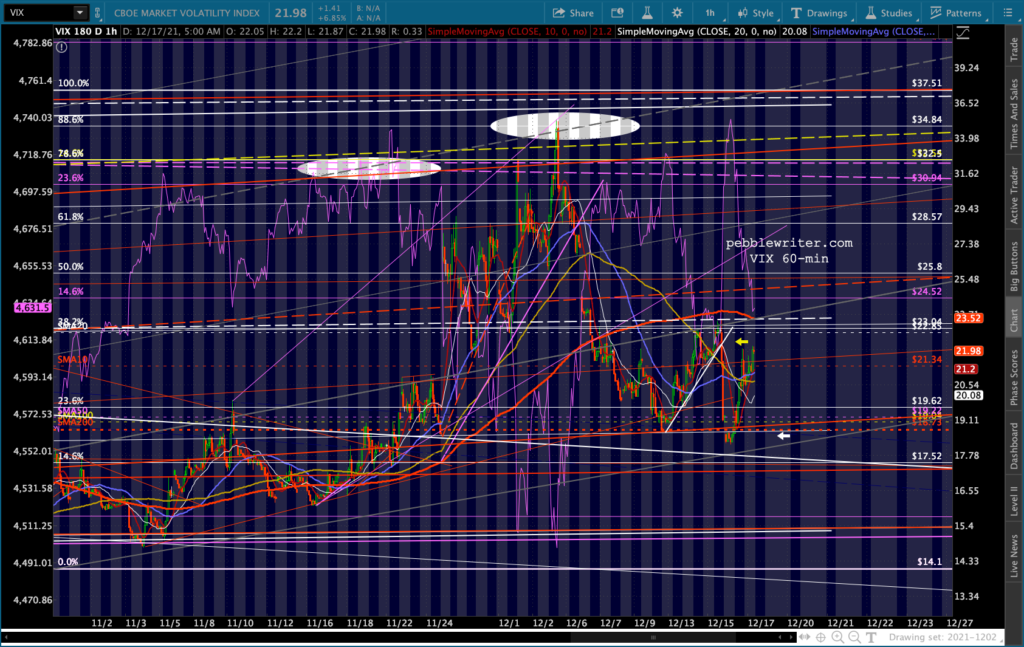The width and height of the screenshot is (1024, 647).
Task: Switch to Big Buttons side tab
Action: 1014,266
